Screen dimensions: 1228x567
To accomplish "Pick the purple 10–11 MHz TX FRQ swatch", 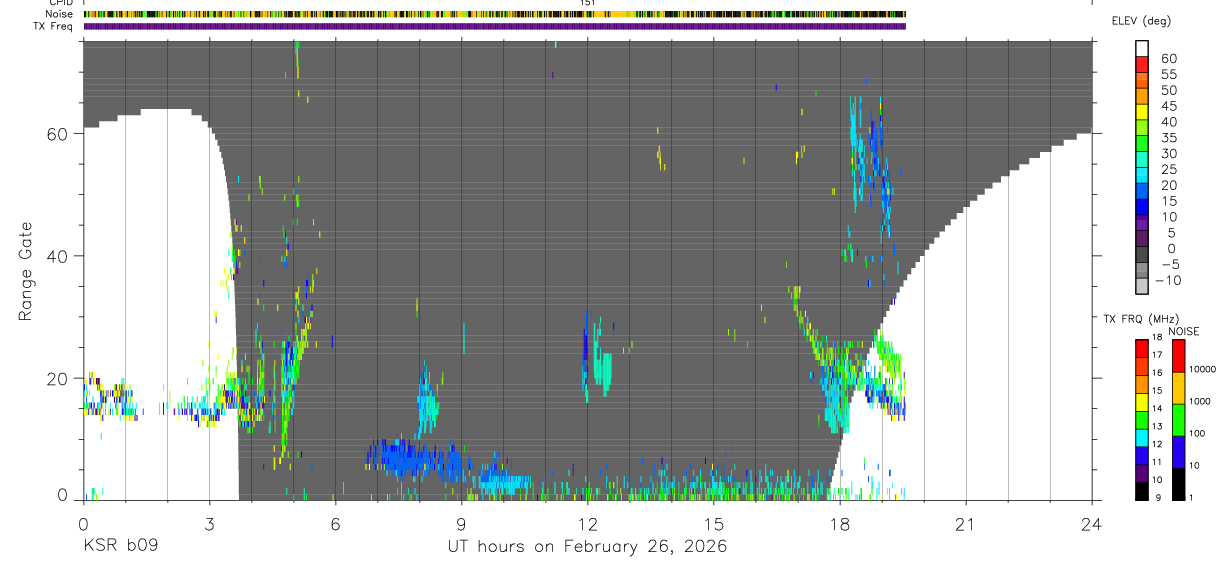I will coord(1142,471).
